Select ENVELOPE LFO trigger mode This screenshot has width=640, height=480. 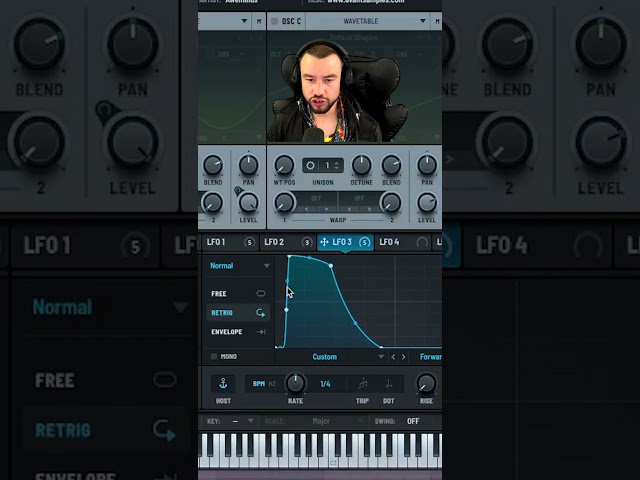(x=238, y=332)
